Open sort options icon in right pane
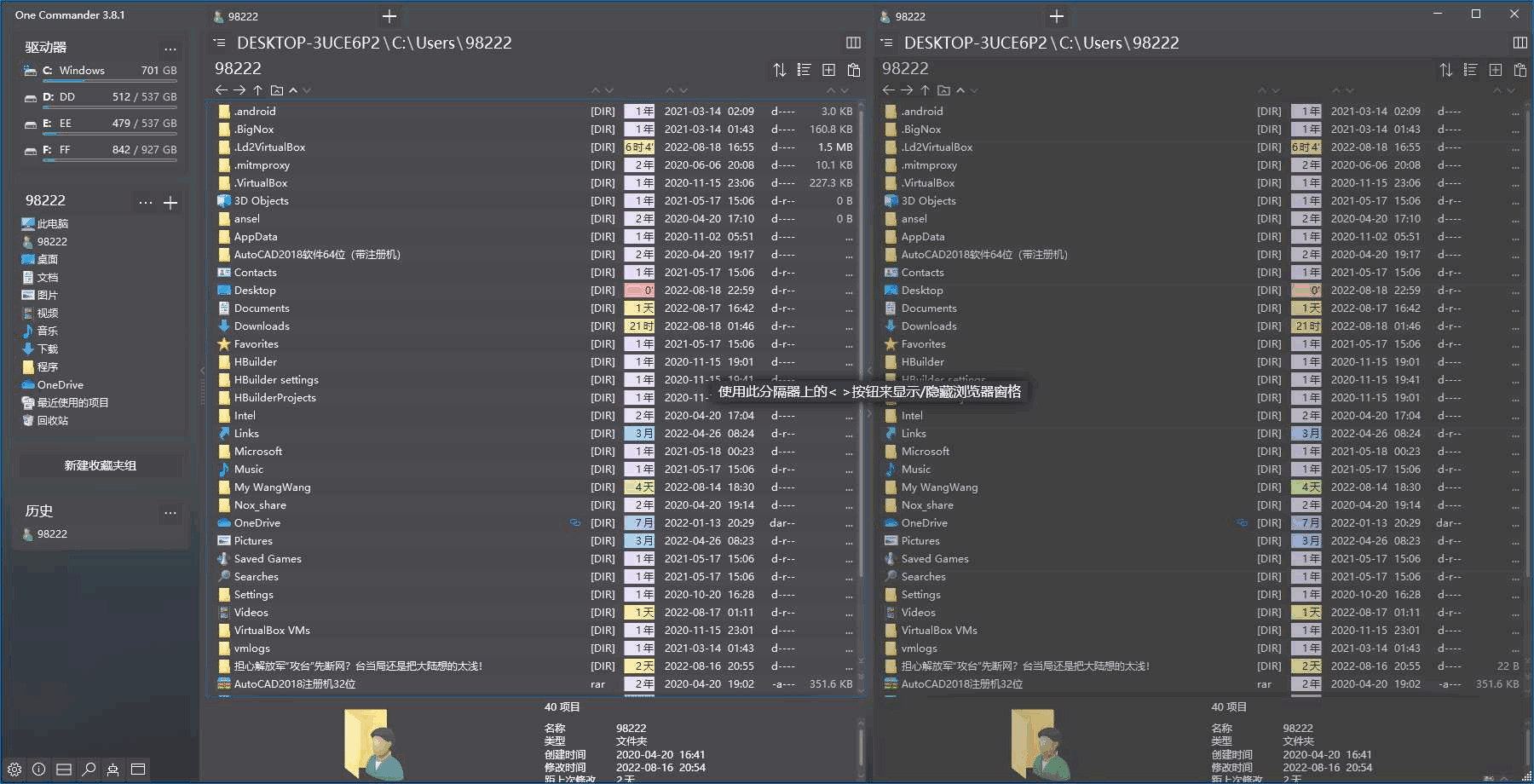This screenshot has width=1534, height=784. [1446, 70]
